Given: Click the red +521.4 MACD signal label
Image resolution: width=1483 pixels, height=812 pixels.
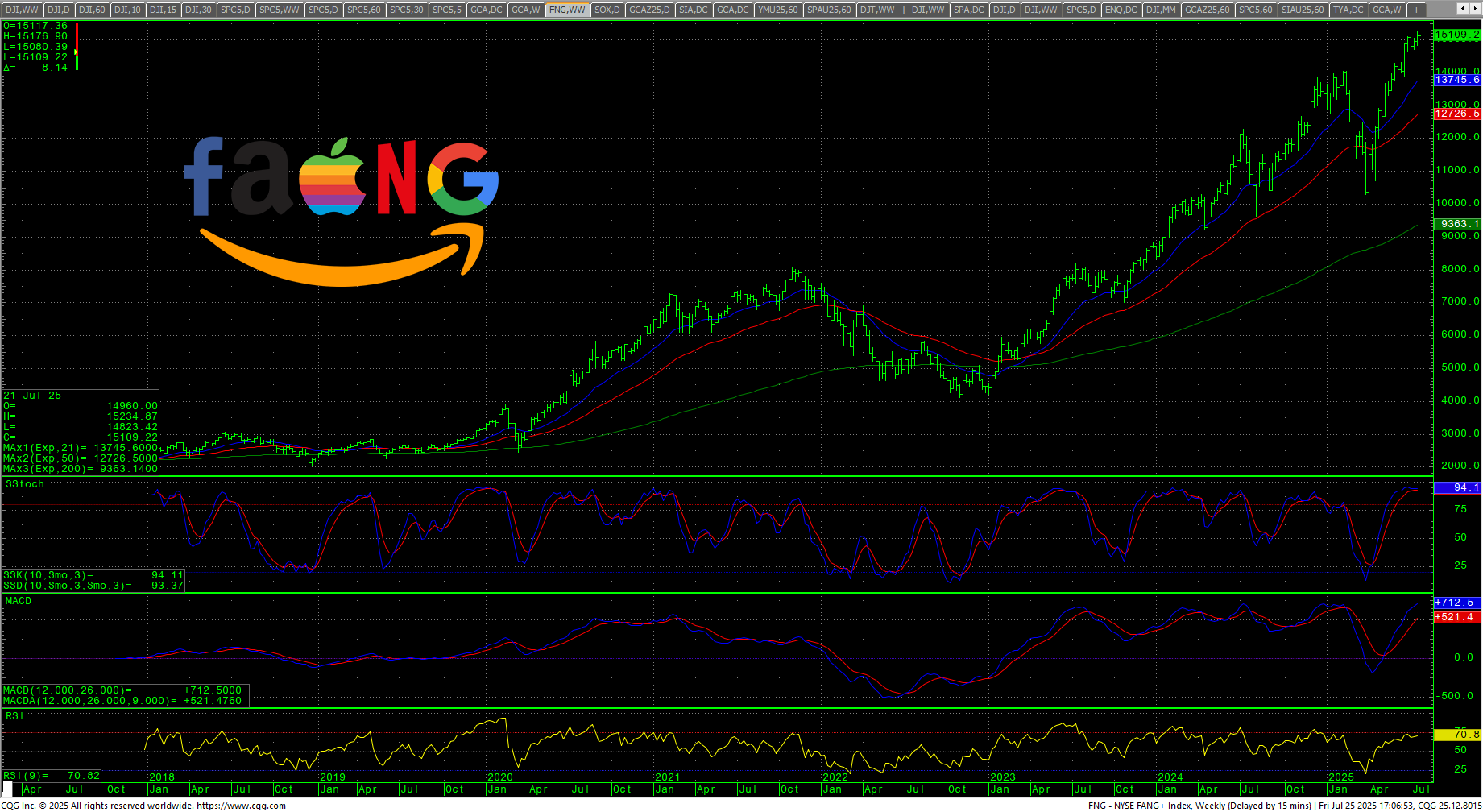Looking at the screenshot, I should [x=1457, y=617].
